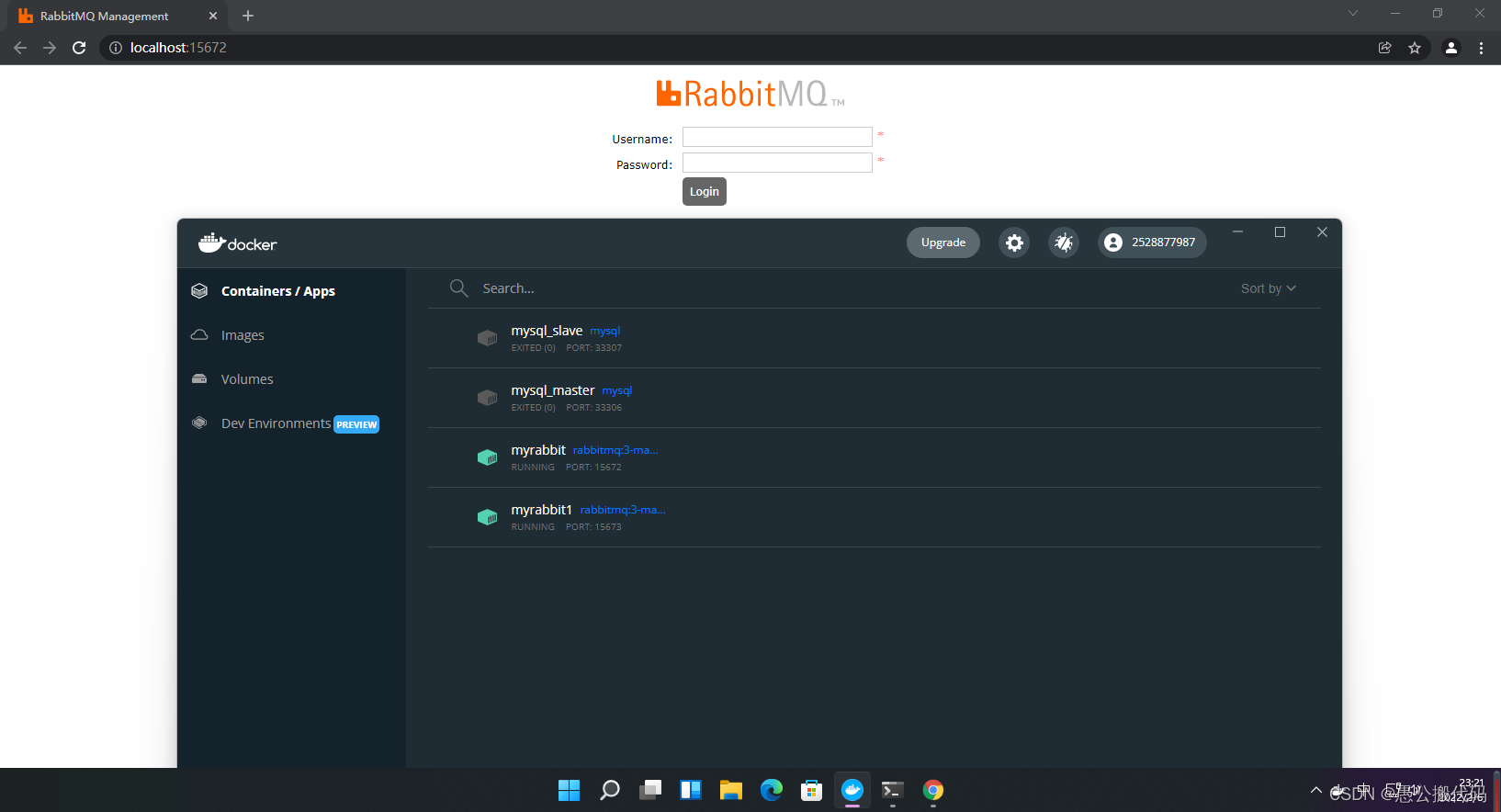Close the RabbitMQ Management tab

point(213,16)
